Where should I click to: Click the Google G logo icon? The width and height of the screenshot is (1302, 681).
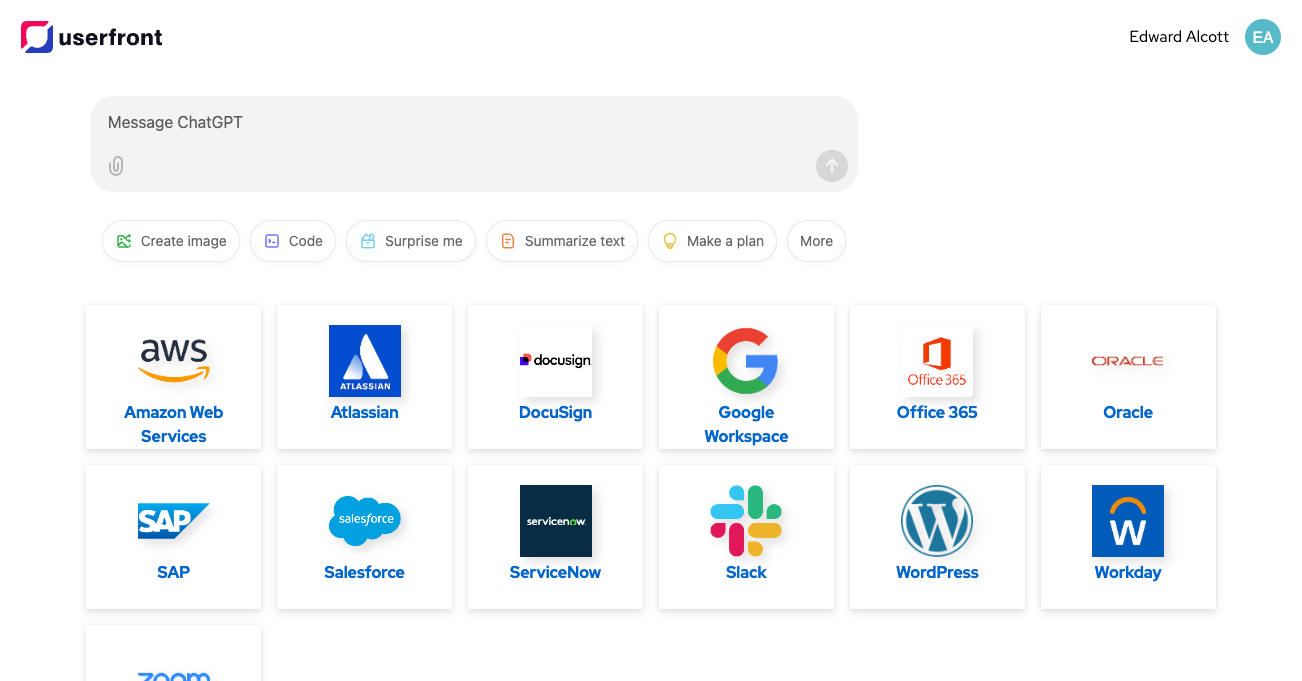tap(746, 361)
